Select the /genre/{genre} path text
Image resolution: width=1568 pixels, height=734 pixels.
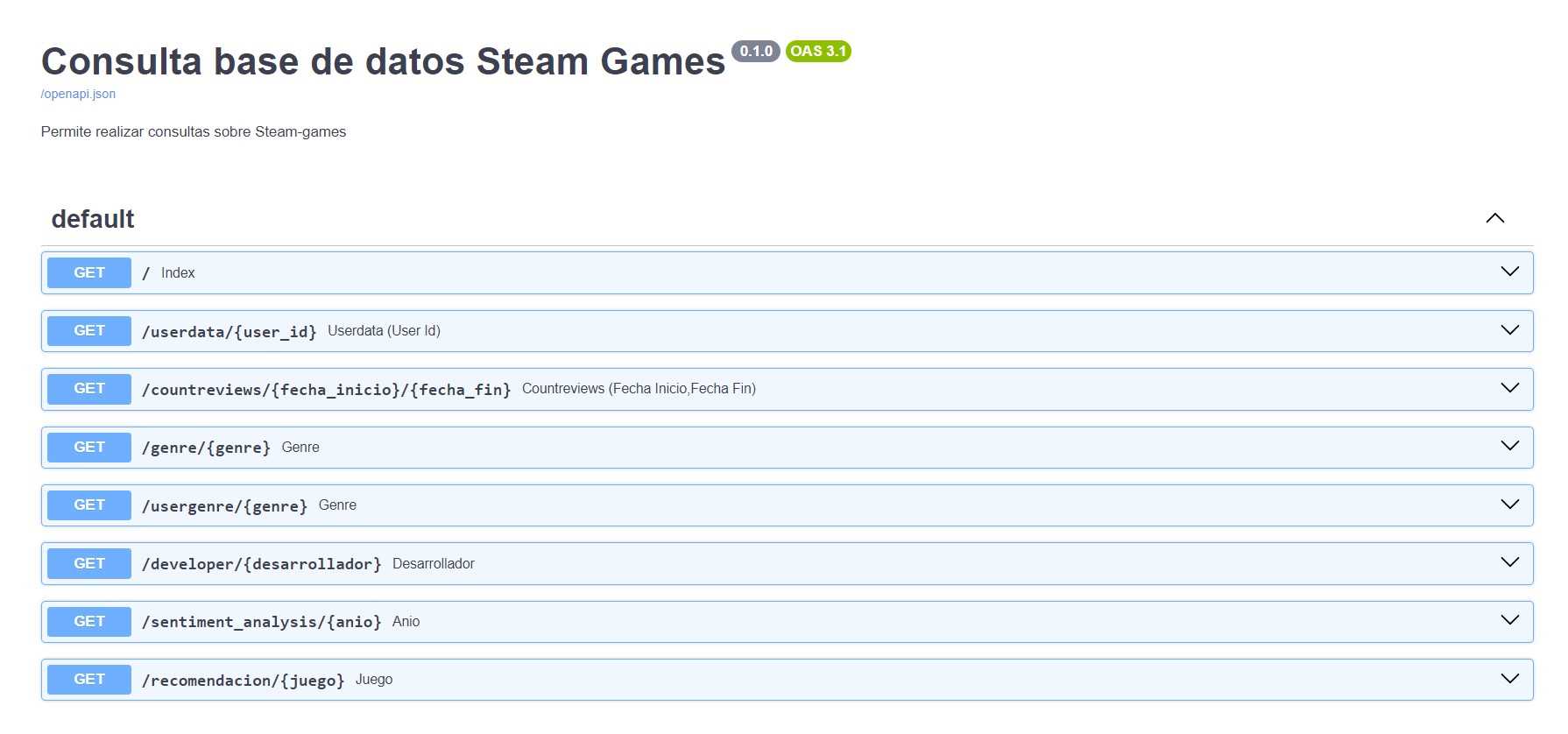pyautogui.click(x=207, y=448)
